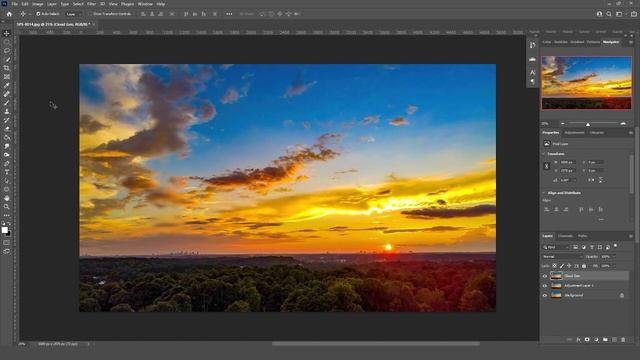Screen dimensions: 640x360
Task: Open the layer Kind filter dropdown
Action: [x=556, y=247]
